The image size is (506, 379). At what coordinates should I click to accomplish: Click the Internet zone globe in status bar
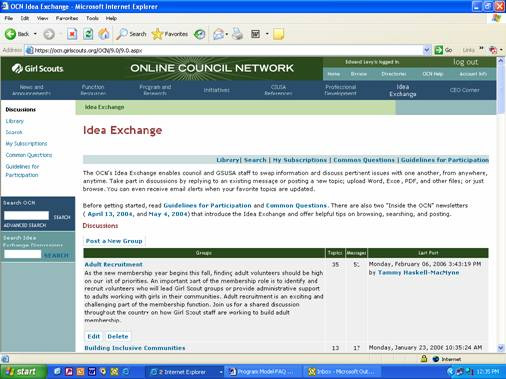click(436, 359)
